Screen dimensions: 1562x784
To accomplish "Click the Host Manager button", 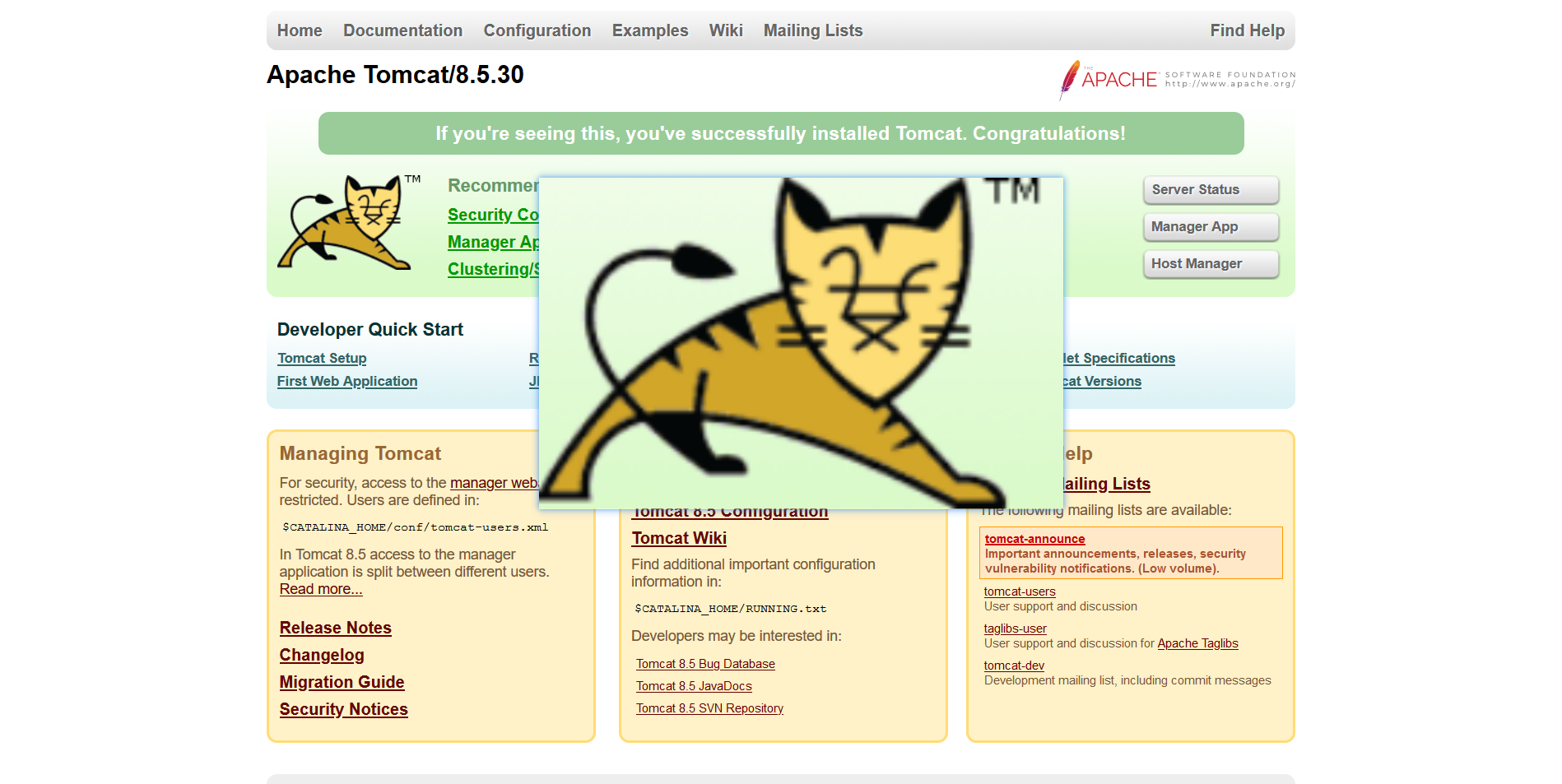I will point(1211,263).
